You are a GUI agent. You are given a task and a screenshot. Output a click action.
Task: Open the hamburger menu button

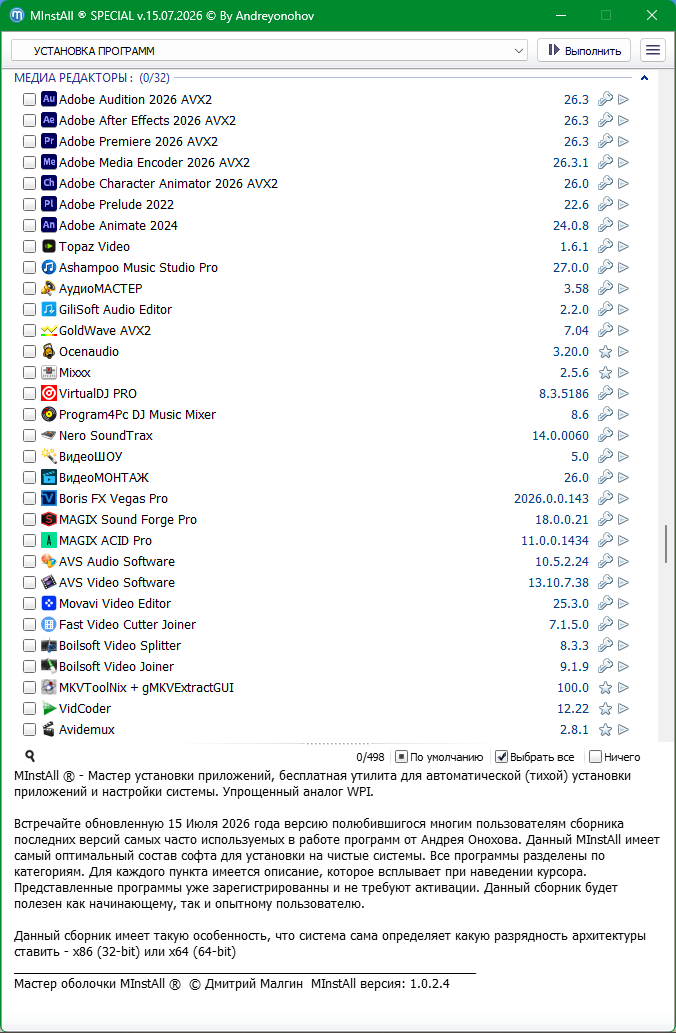pyautogui.click(x=652, y=51)
